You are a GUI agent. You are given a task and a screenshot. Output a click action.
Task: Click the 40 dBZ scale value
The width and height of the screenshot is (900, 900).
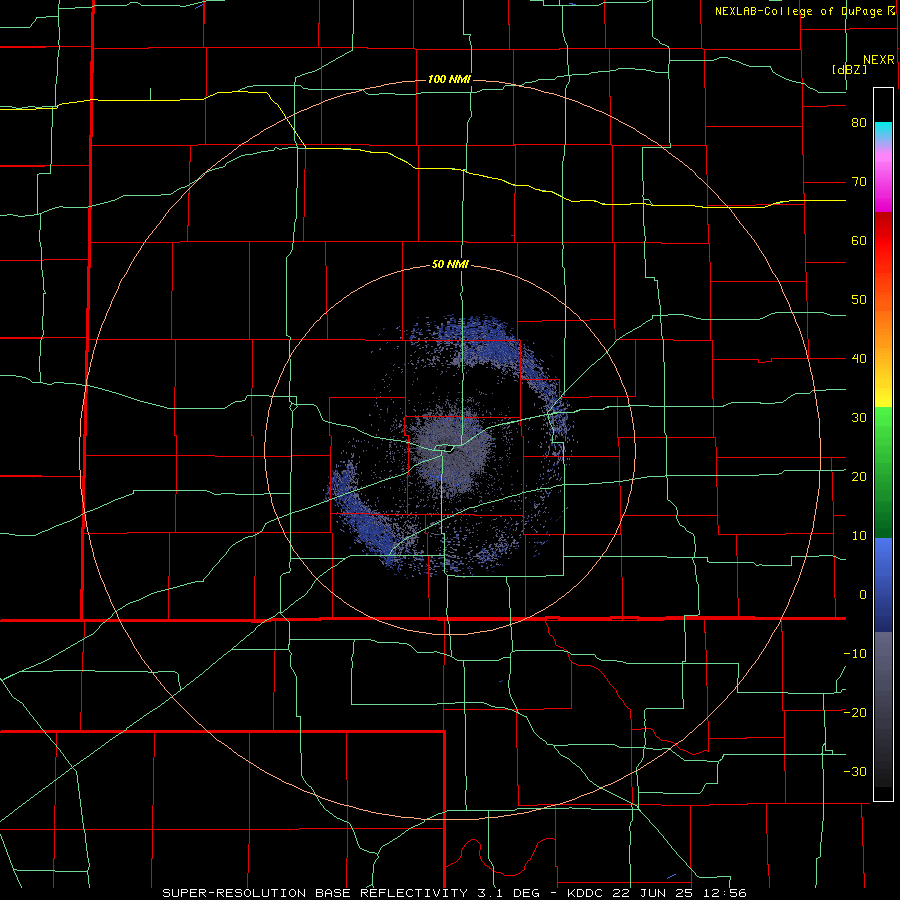pyautogui.click(x=859, y=359)
